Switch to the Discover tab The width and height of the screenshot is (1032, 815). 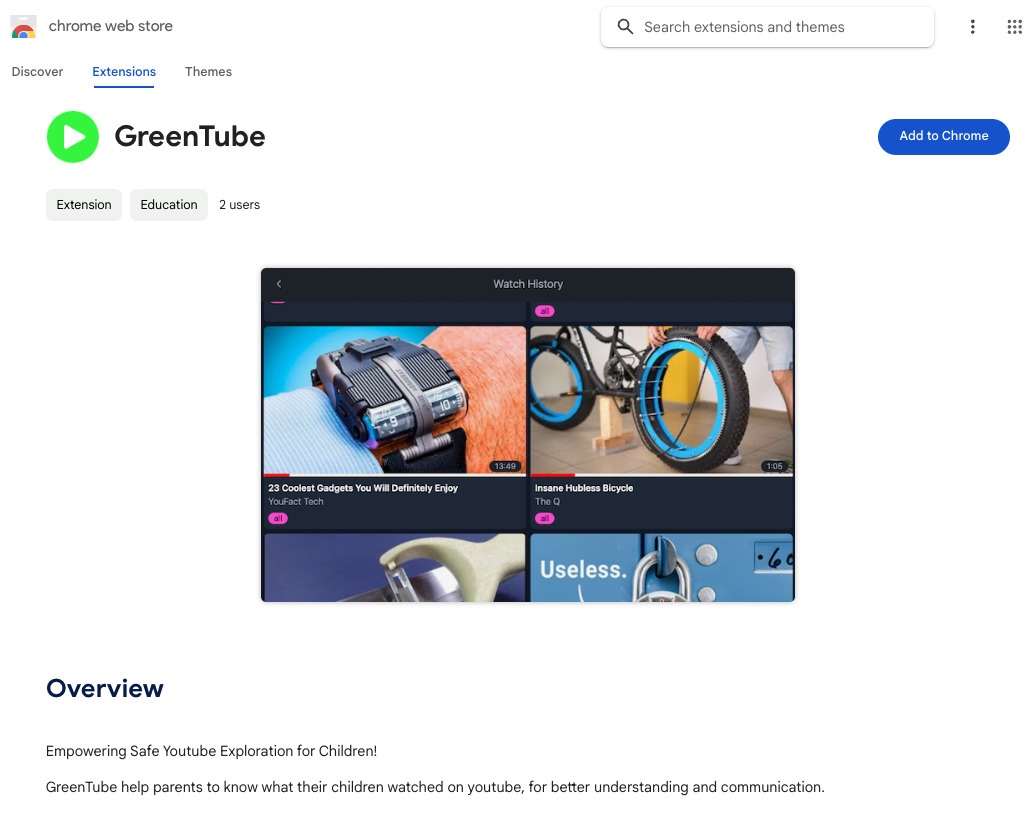pos(37,72)
